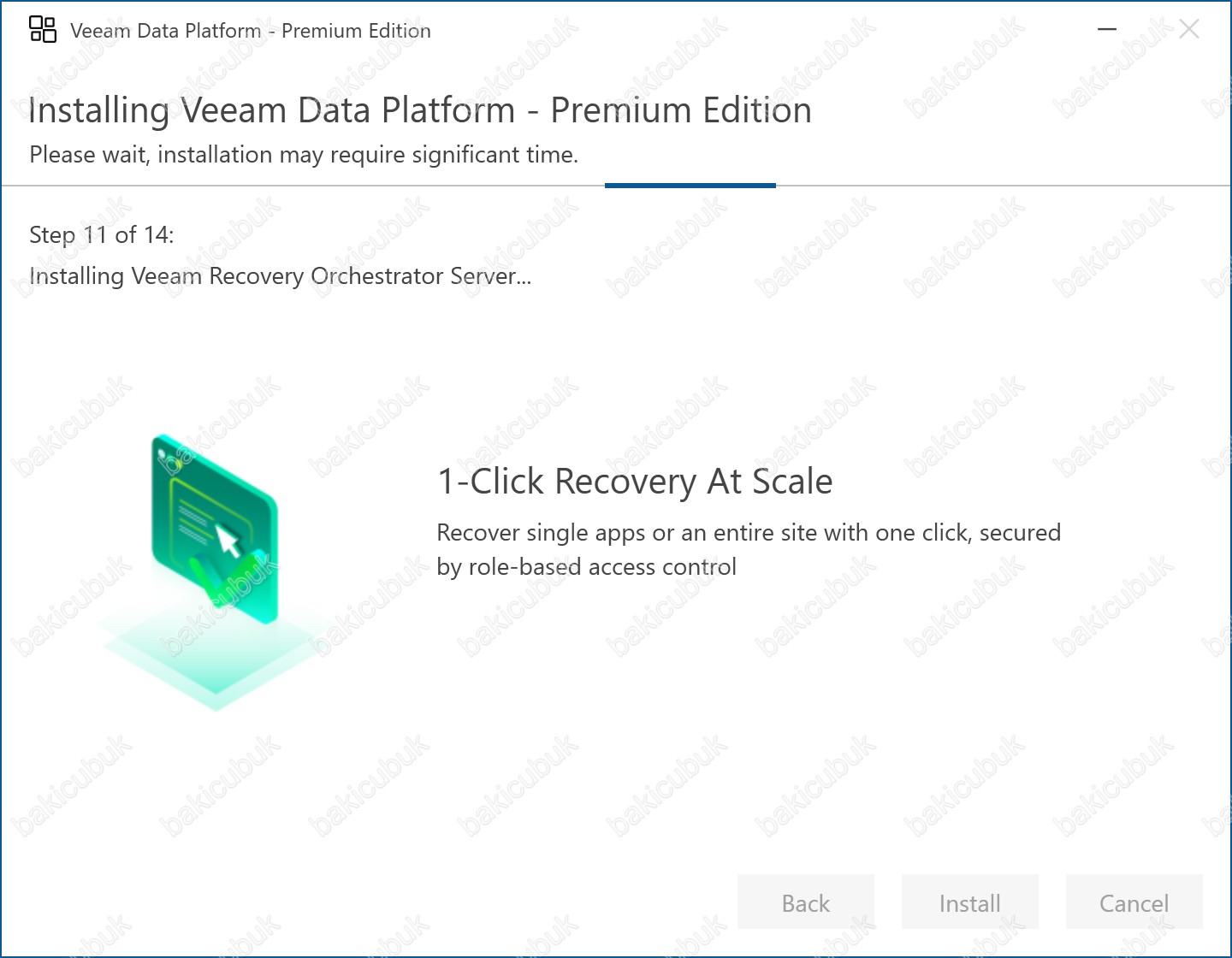
Task: Minimize the Veeam installer window
Action: tap(1107, 29)
